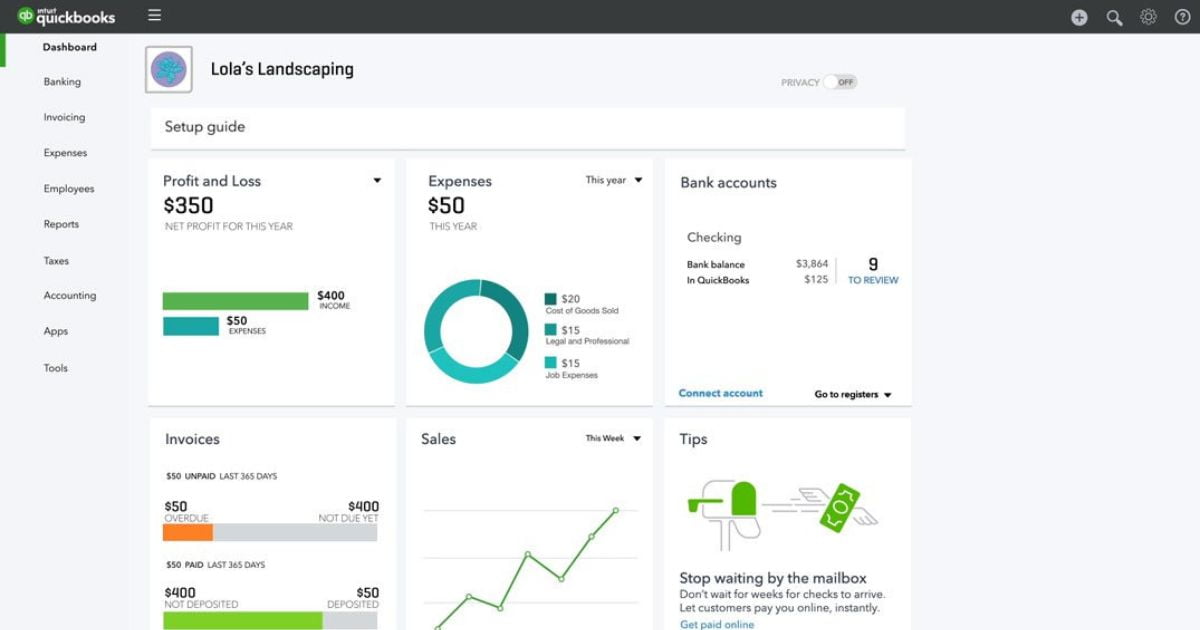This screenshot has height=630, width=1200.
Task: Expand the Go to registers dropdown
Action: (x=853, y=395)
